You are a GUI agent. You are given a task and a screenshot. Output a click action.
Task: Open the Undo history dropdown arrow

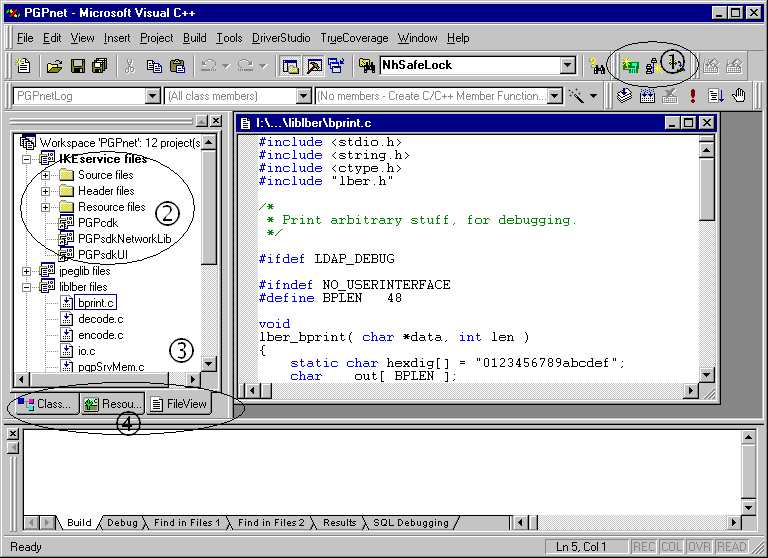[x=226, y=66]
